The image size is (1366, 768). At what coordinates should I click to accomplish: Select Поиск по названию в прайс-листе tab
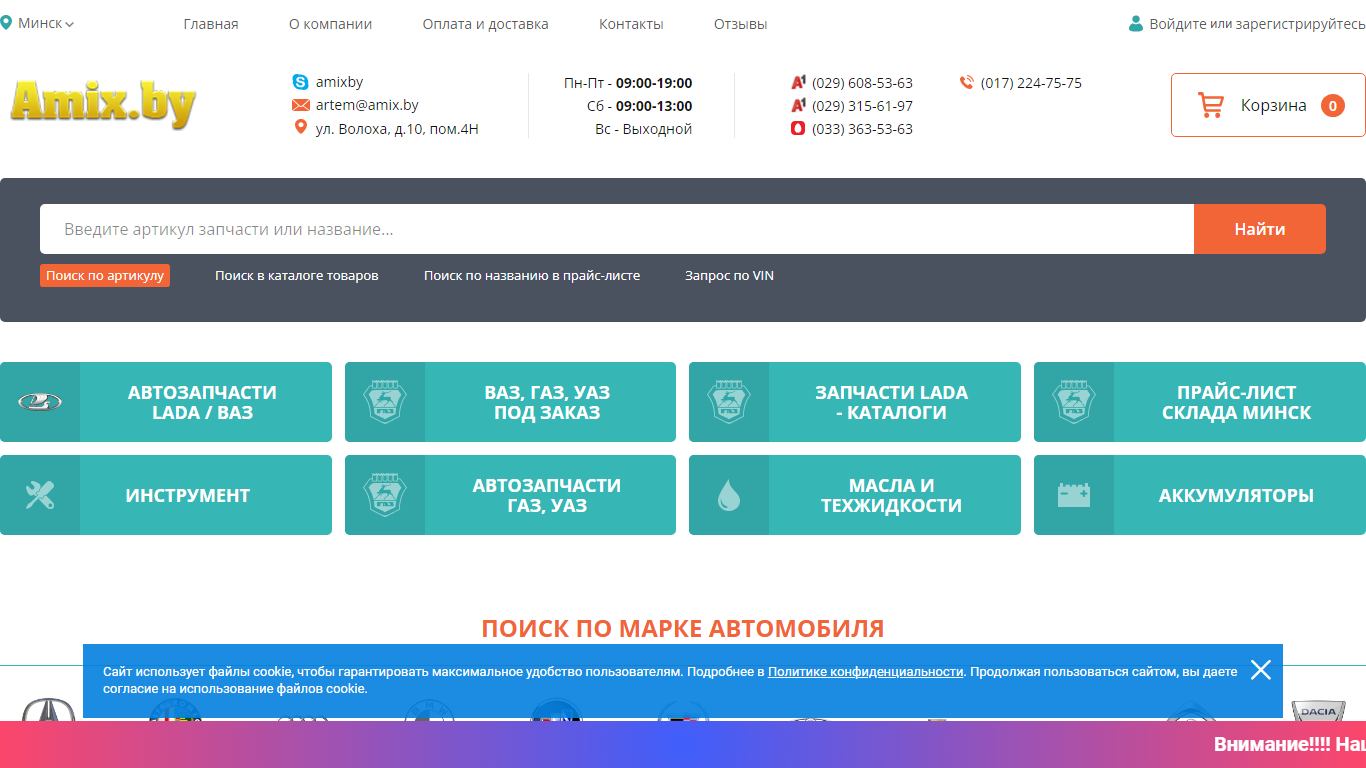coord(532,275)
